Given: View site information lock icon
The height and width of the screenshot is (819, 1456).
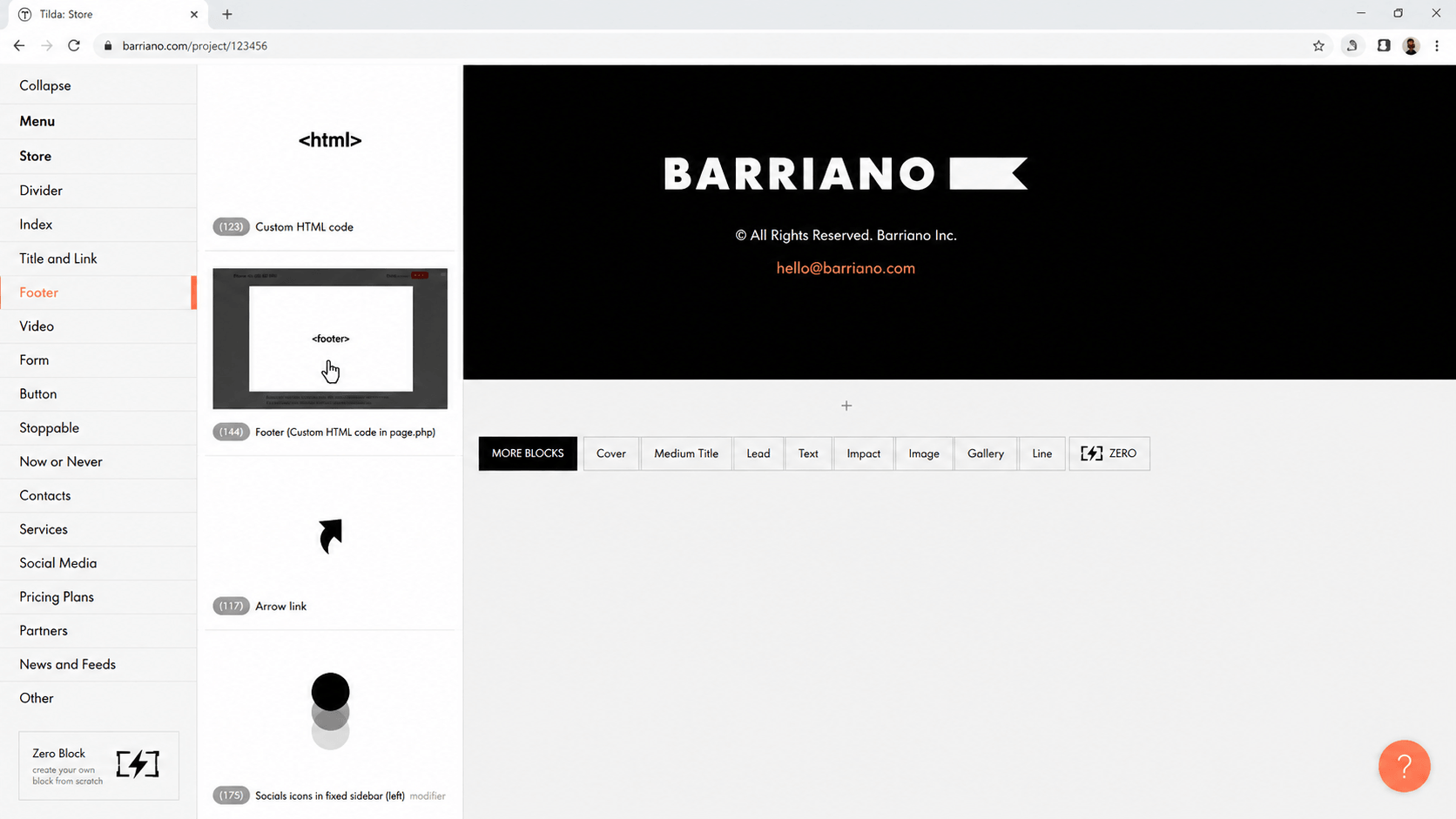Looking at the screenshot, I should pyautogui.click(x=108, y=46).
